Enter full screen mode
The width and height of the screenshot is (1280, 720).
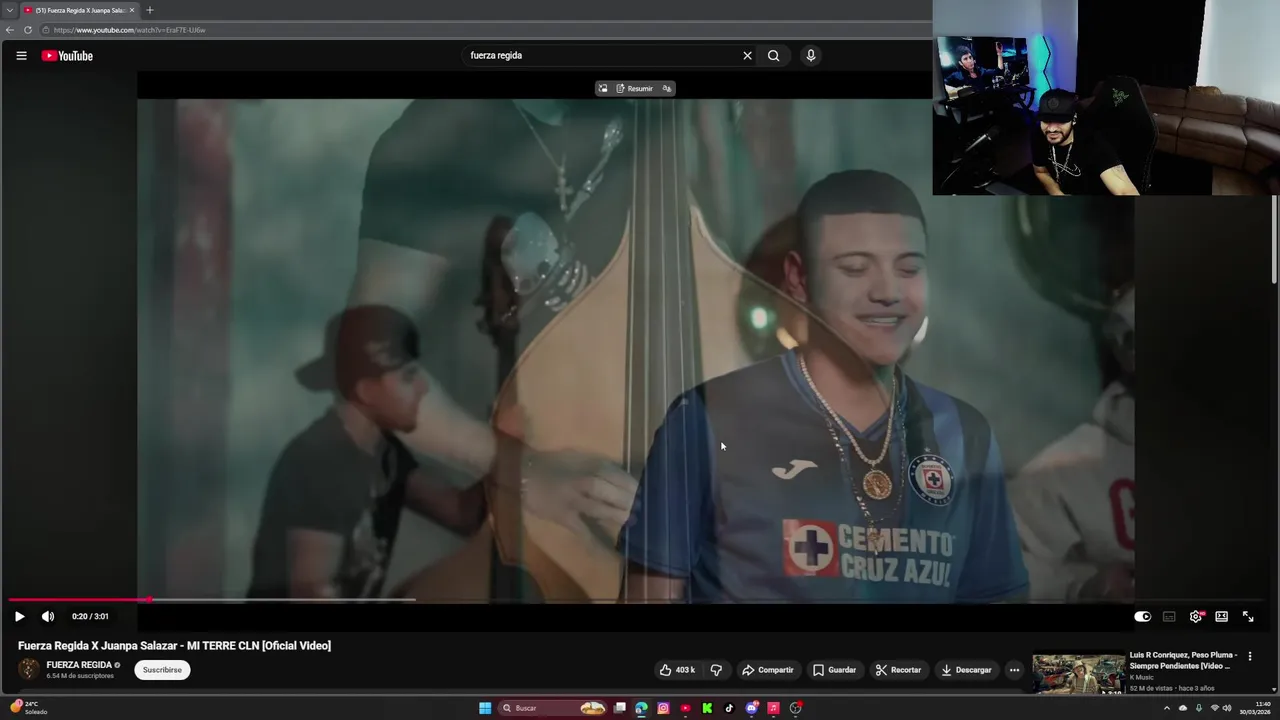point(1248,616)
